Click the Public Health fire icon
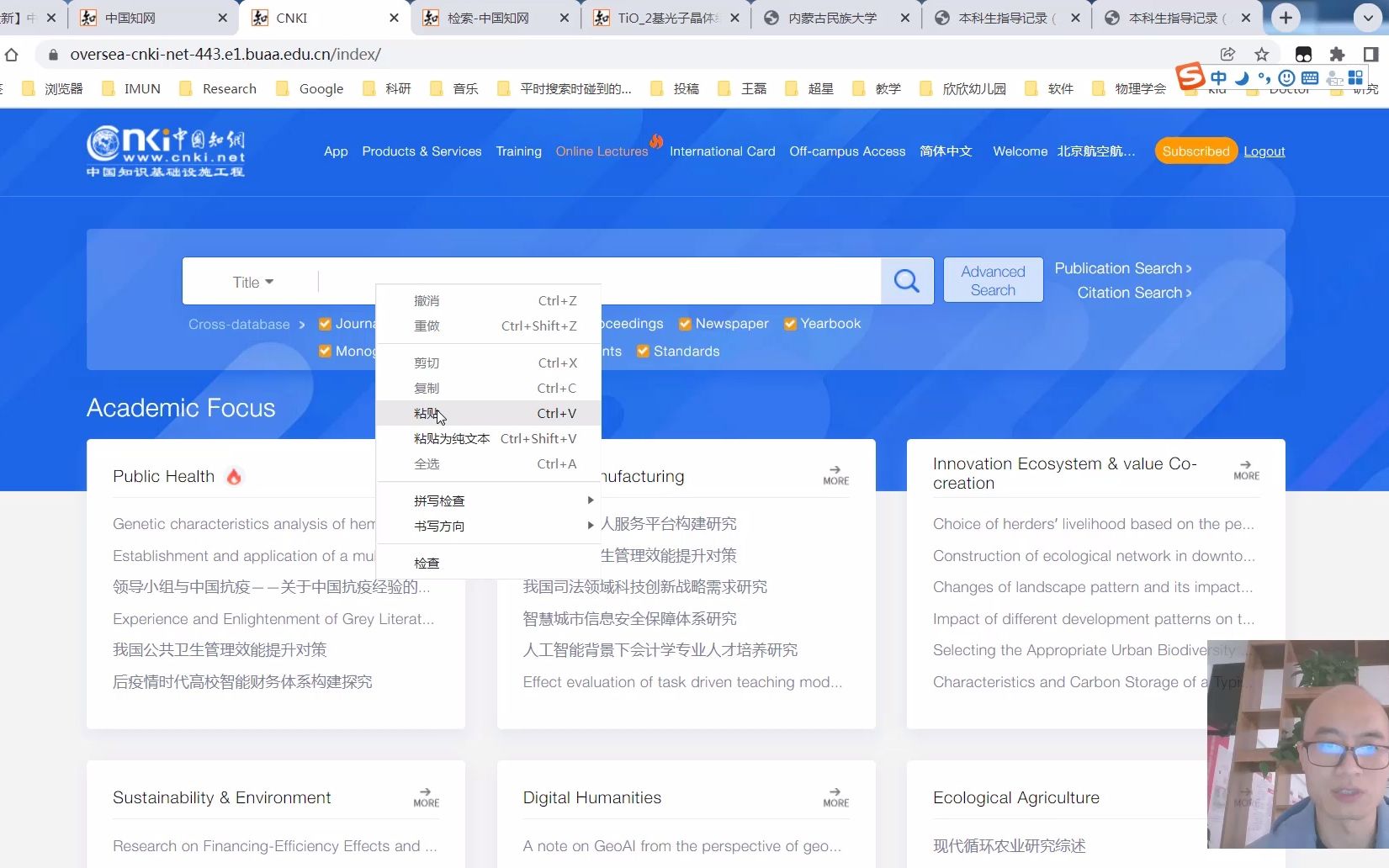Image resolution: width=1389 pixels, height=868 pixels. [x=234, y=476]
